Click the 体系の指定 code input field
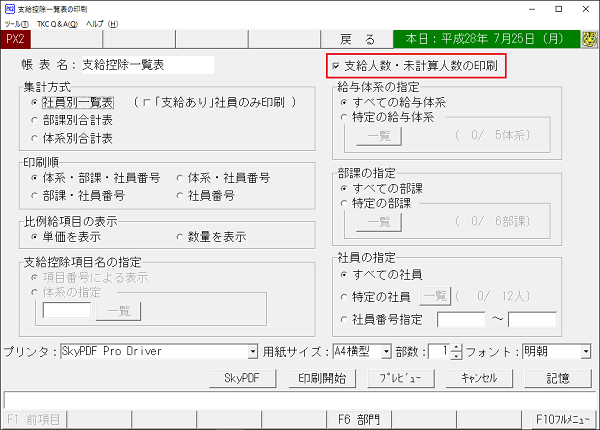Image resolution: width=600 pixels, height=430 pixels. (67, 310)
